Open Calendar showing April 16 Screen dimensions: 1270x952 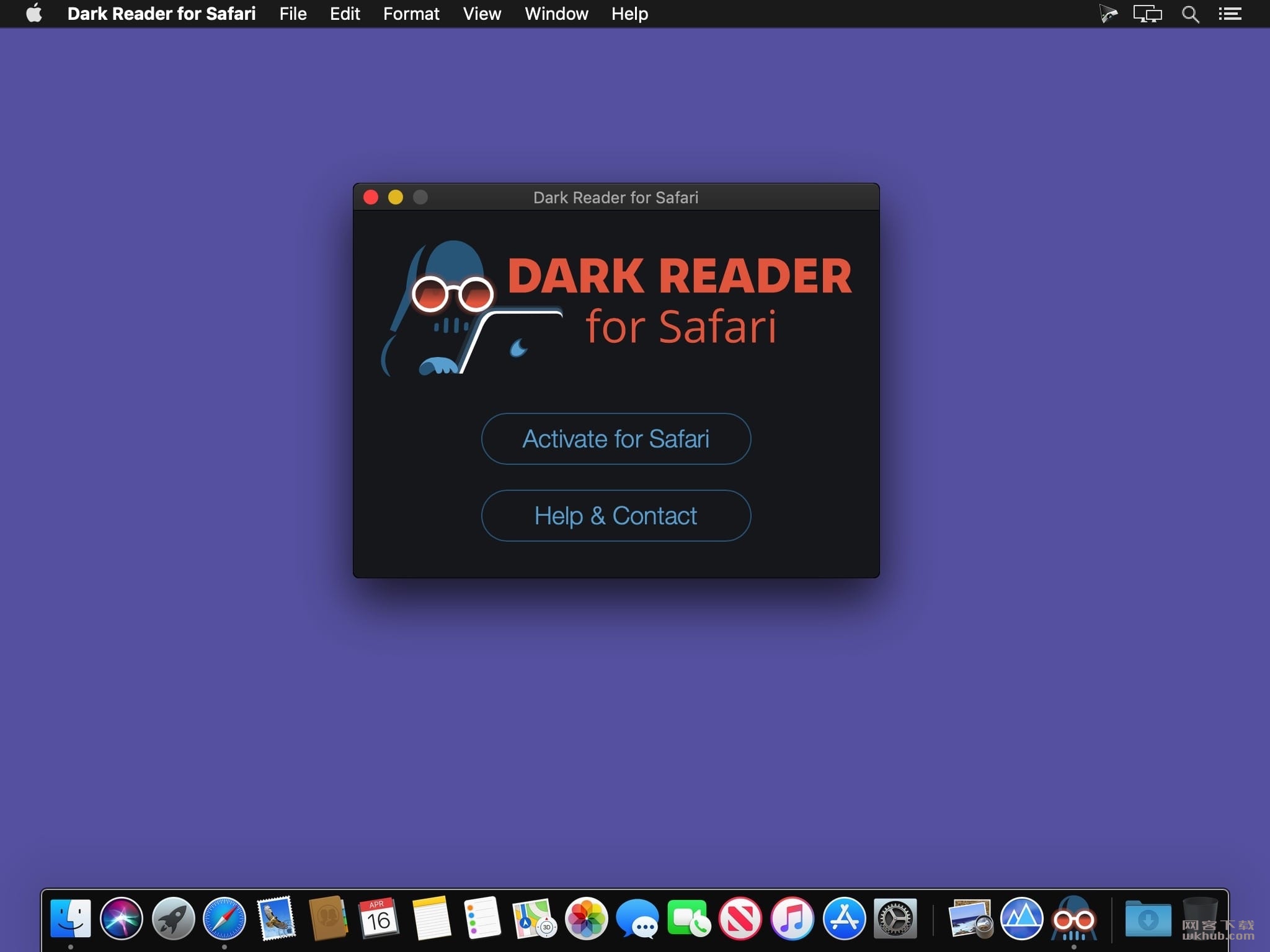[379, 918]
